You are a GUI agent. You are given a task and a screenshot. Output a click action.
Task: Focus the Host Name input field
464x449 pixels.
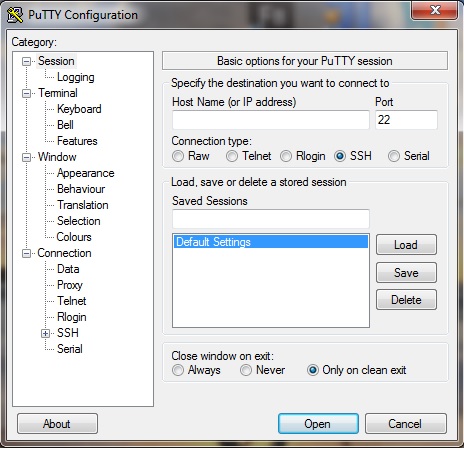pos(271,120)
